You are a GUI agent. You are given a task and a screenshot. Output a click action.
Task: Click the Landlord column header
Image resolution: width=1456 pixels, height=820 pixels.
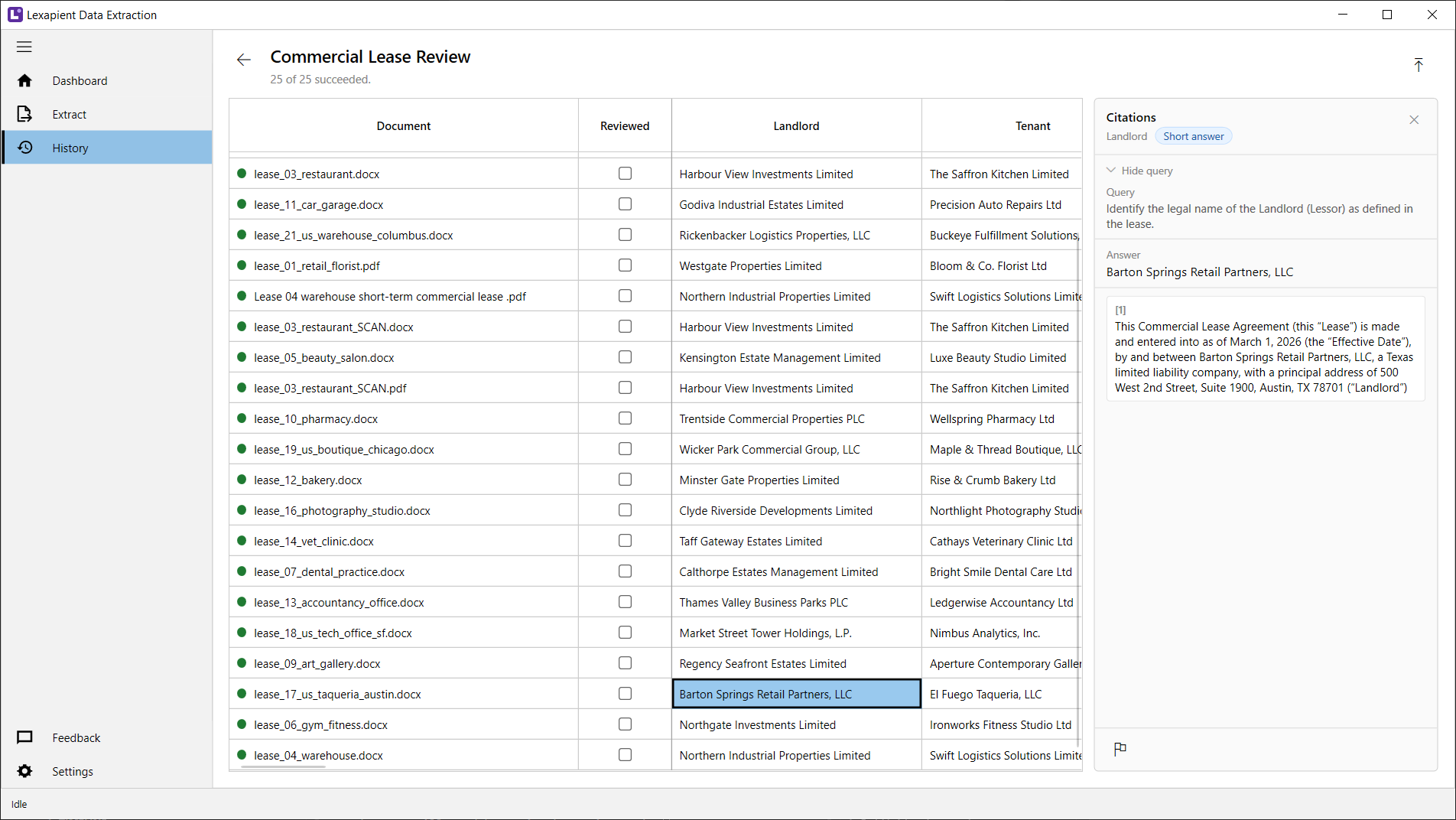tap(796, 126)
